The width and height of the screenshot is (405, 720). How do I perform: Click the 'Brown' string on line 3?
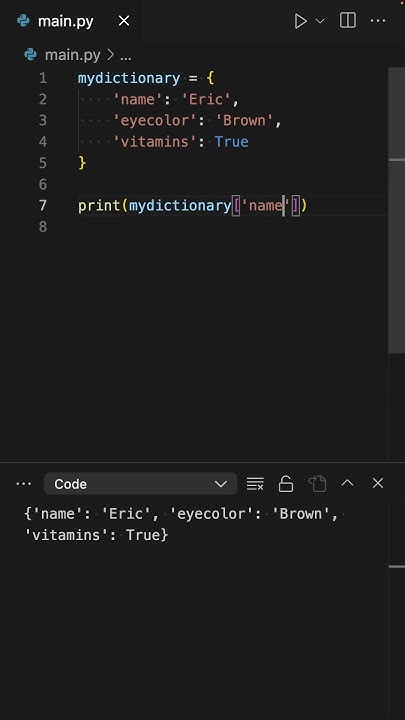(244, 120)
